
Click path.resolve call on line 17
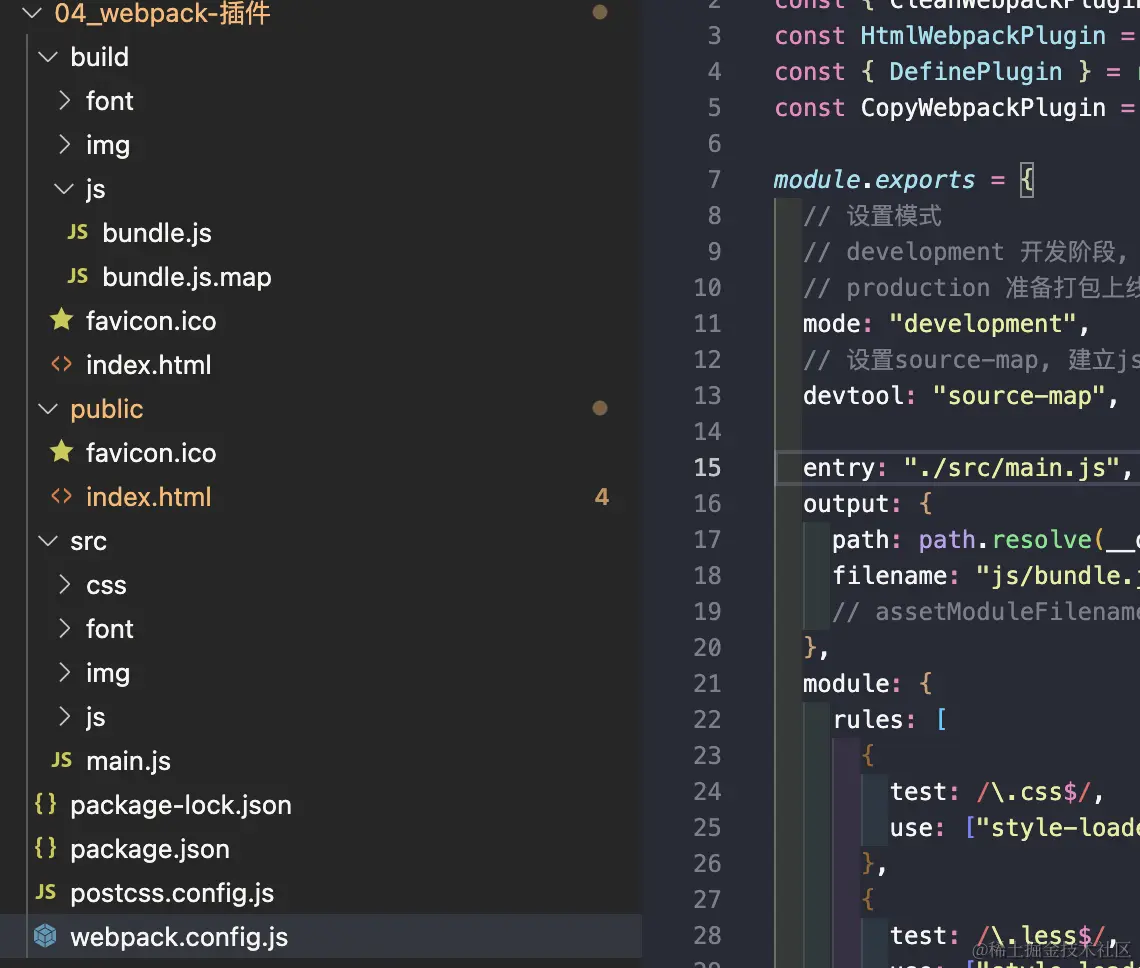(1004, 539)
